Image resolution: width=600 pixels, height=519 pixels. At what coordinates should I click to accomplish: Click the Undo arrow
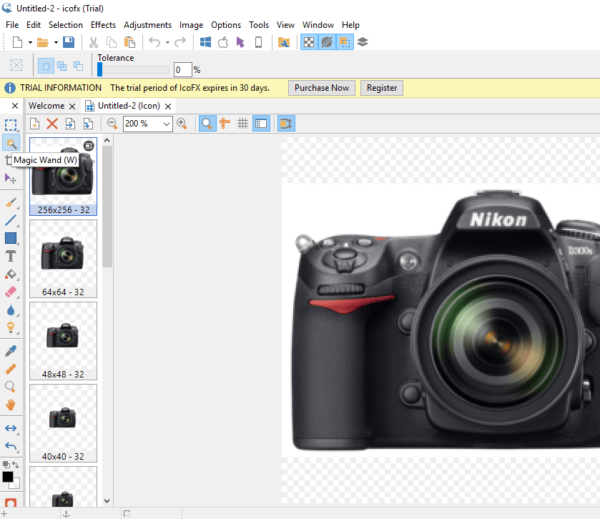click(x=155, y=42)
